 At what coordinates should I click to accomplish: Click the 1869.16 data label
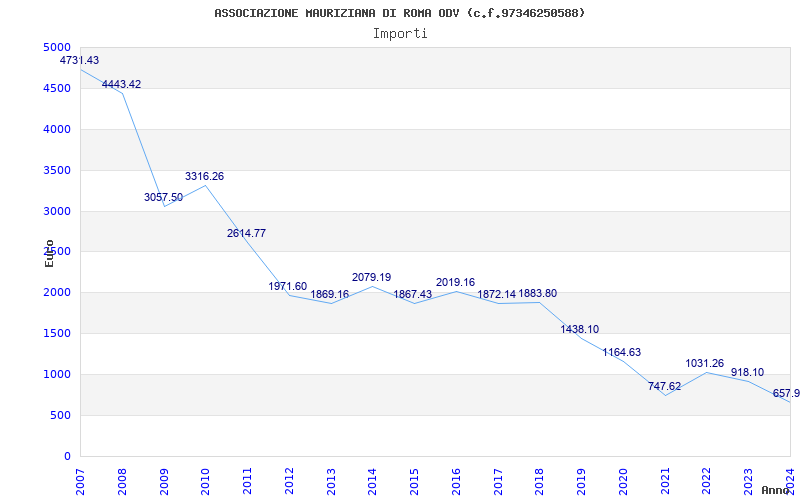pos(330,294)
